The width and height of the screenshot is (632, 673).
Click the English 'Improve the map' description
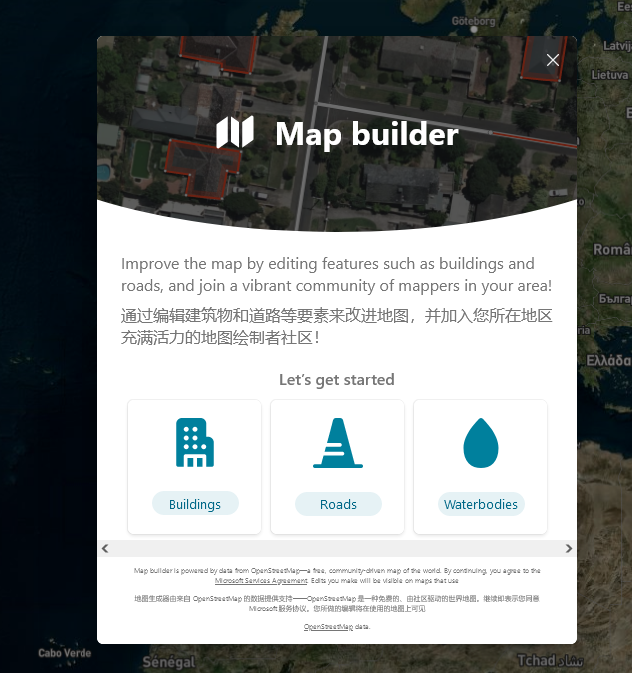click(x=337, y=274)
